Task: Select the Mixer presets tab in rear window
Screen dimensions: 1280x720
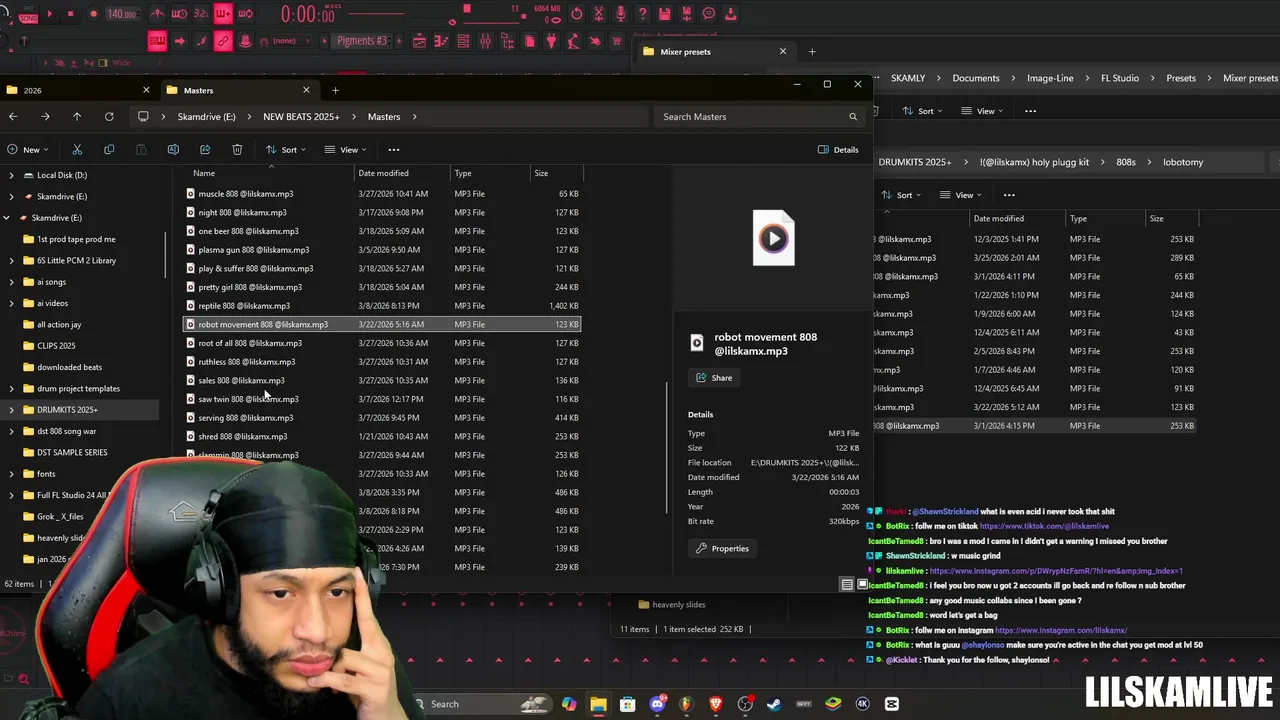Action: pyautogui.click(x=715, y=51)
